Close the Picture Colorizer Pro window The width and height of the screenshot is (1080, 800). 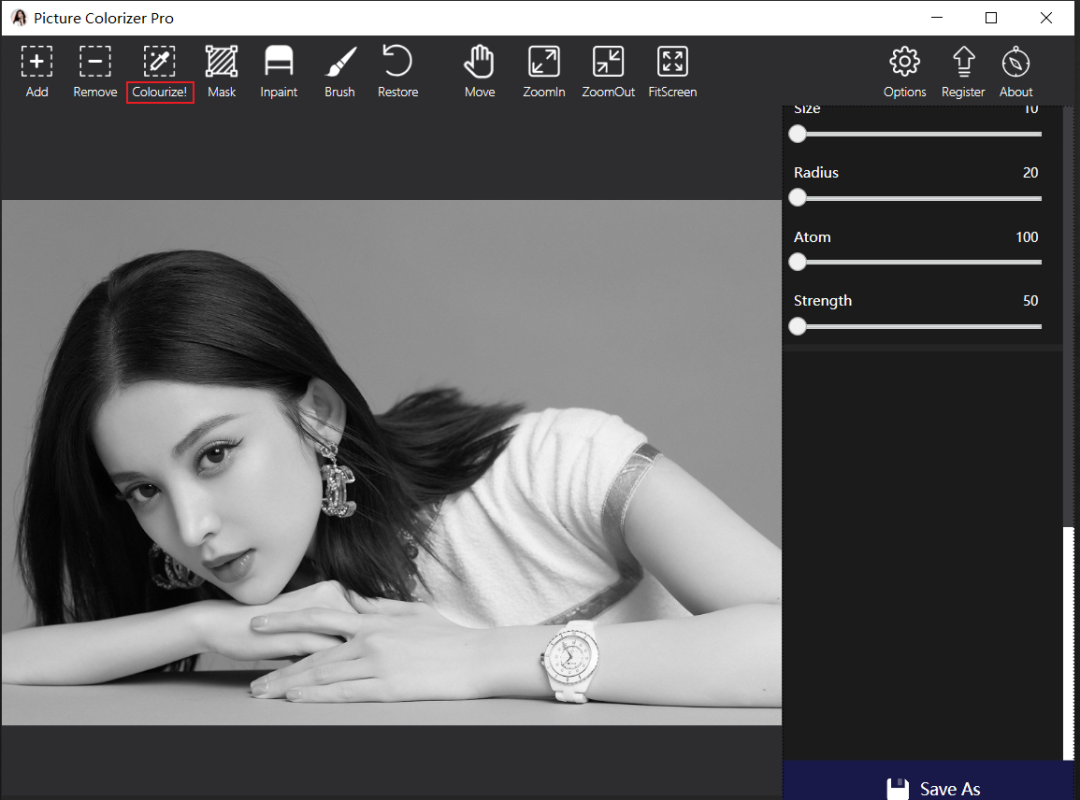[x=1046, y=18]
